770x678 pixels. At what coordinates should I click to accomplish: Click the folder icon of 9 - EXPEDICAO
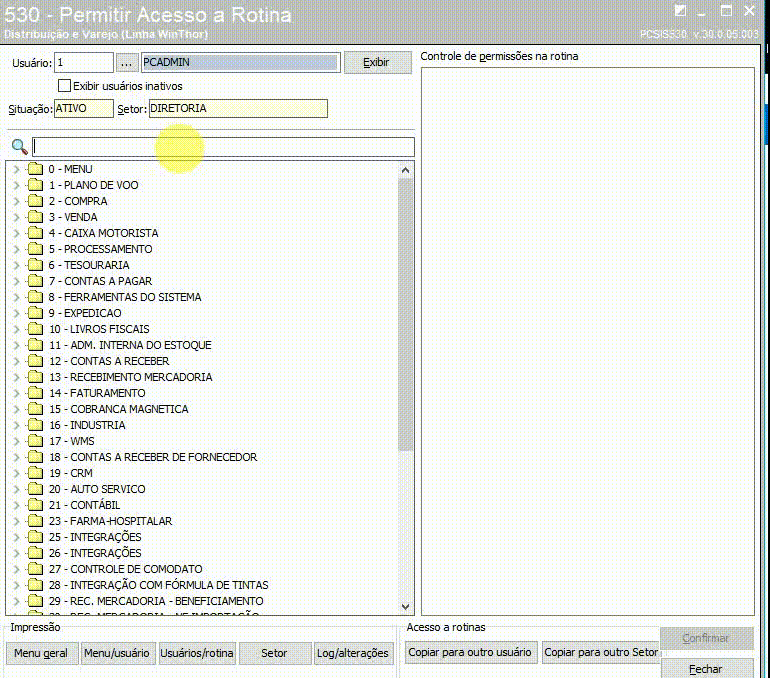[35, 313]
